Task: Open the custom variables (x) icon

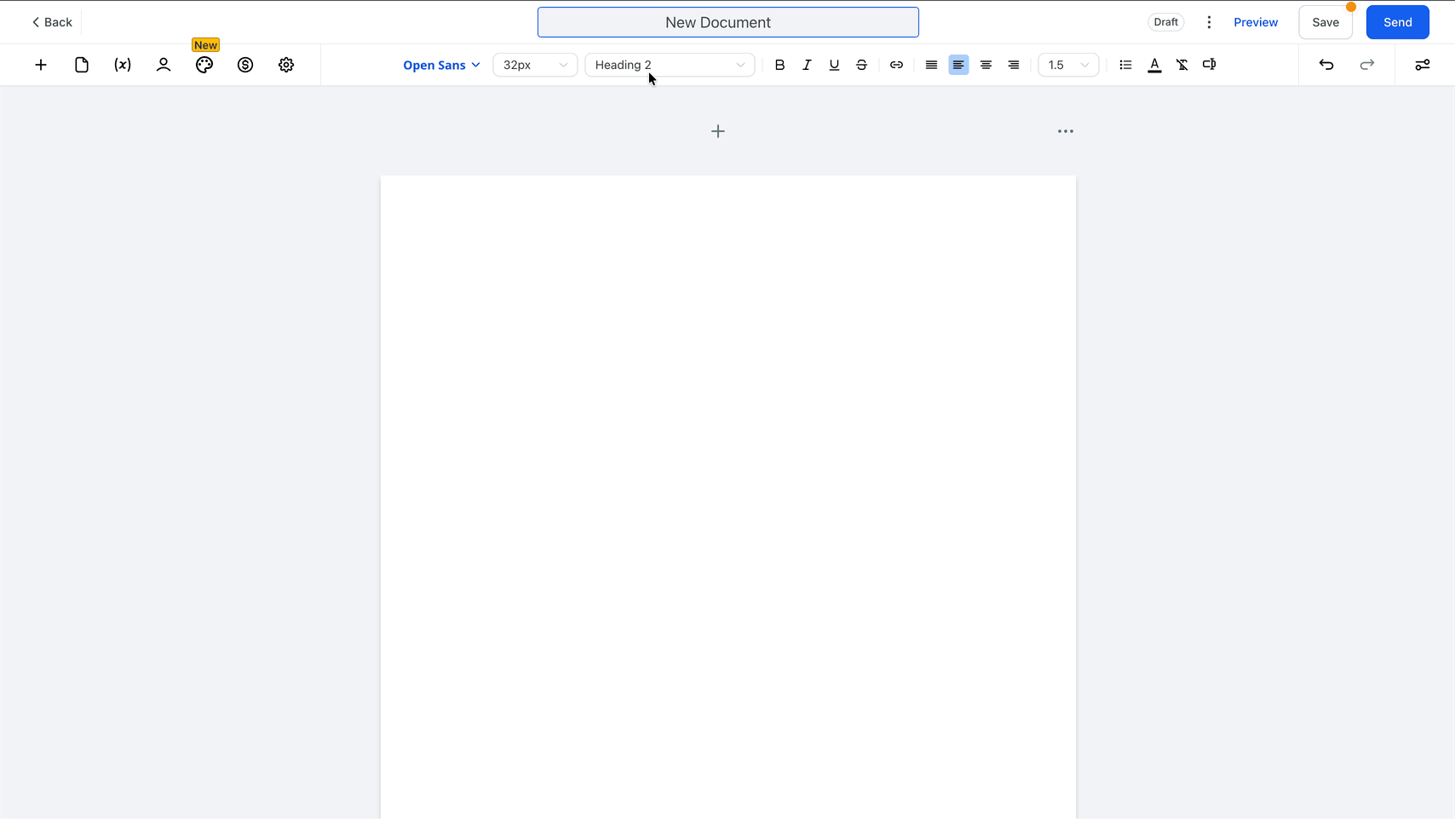Action: coord(123,65)
